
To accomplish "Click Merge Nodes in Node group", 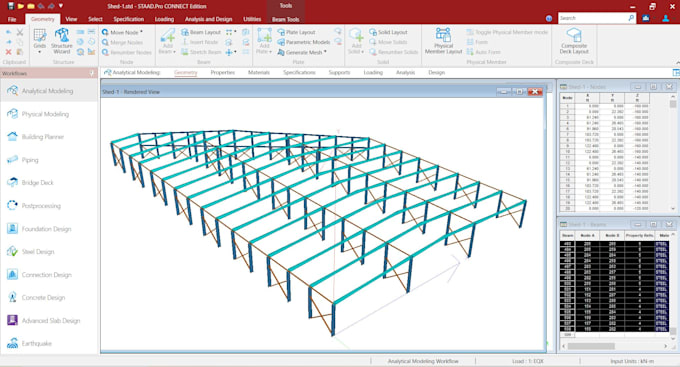I will pyautogui.click(x=122, y=43).
